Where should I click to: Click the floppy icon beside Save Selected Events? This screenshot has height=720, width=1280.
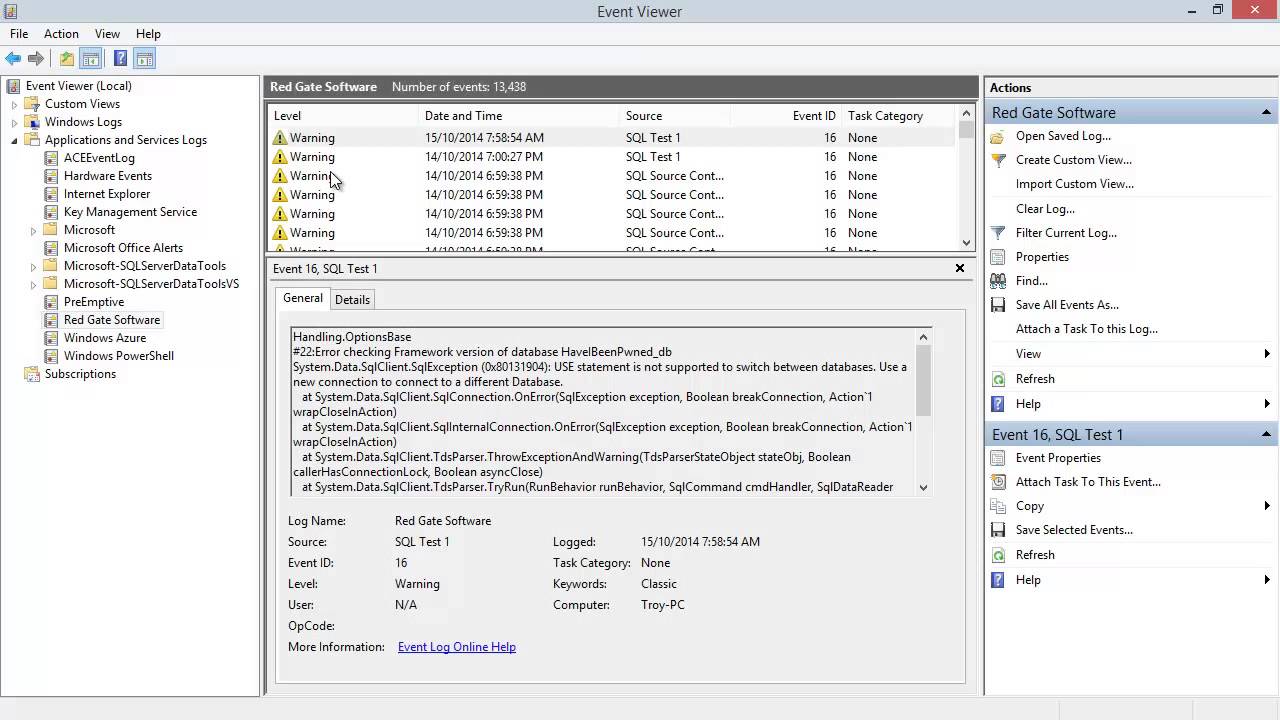click(x=998, y=530)
